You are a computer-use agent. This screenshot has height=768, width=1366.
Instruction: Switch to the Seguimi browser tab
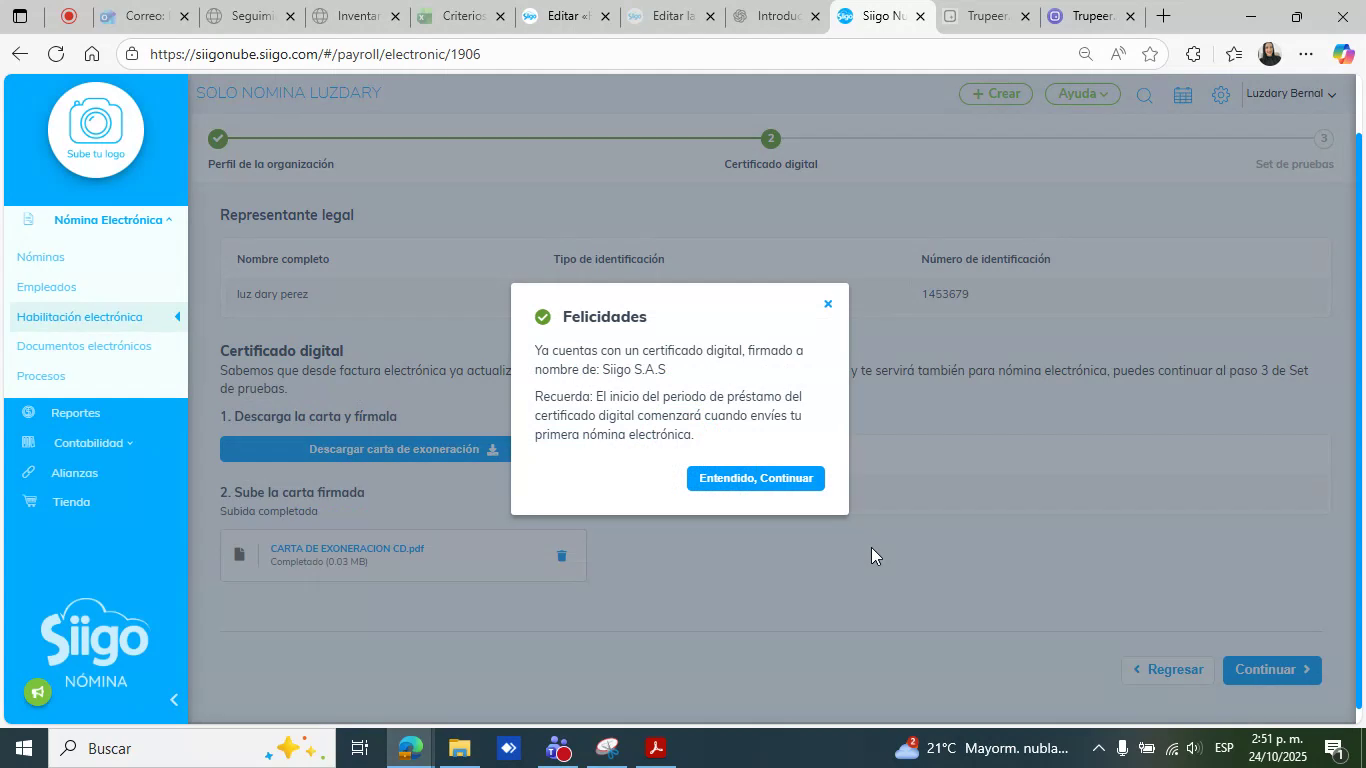point(250,16)
